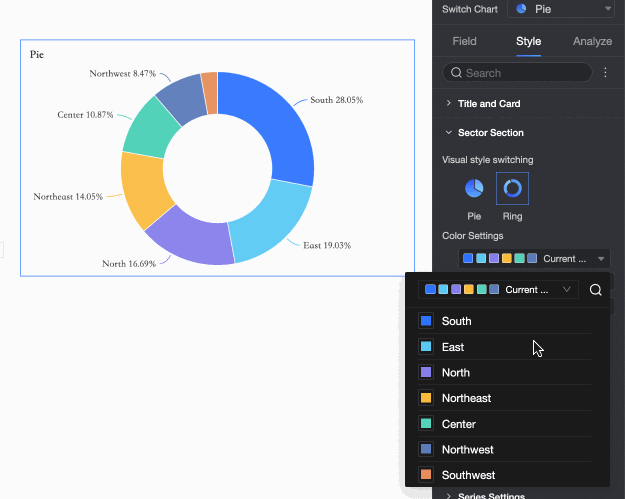Select the Pie visual style icon

tap(474, 188)
